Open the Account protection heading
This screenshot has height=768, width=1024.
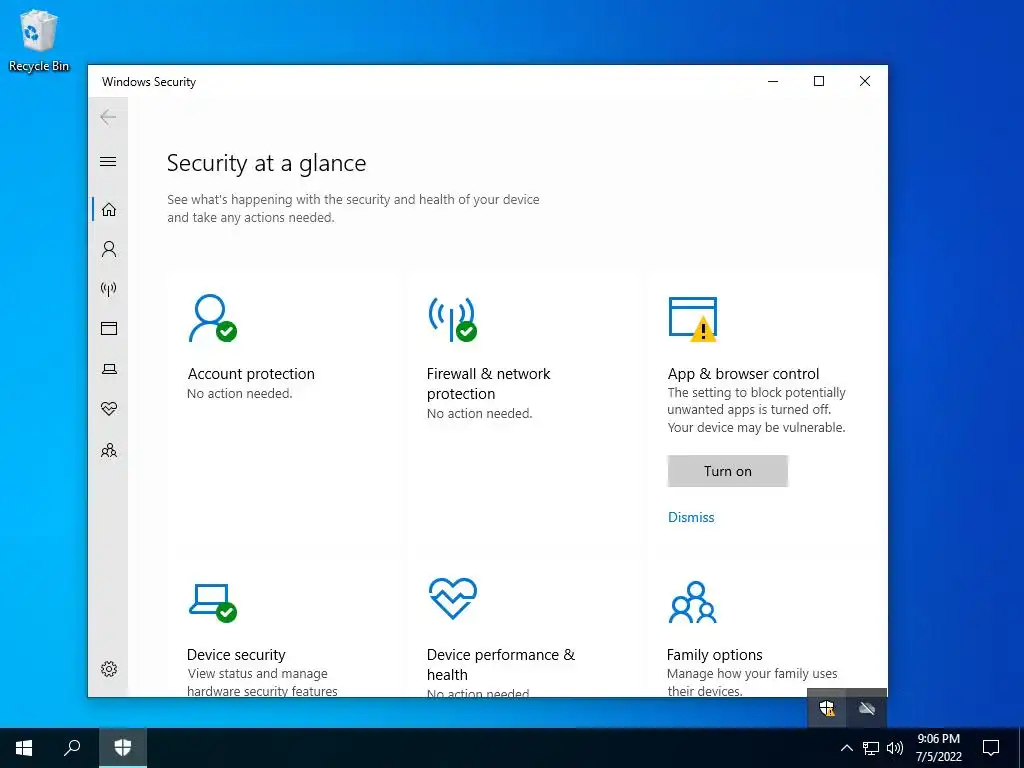(251, 374)
